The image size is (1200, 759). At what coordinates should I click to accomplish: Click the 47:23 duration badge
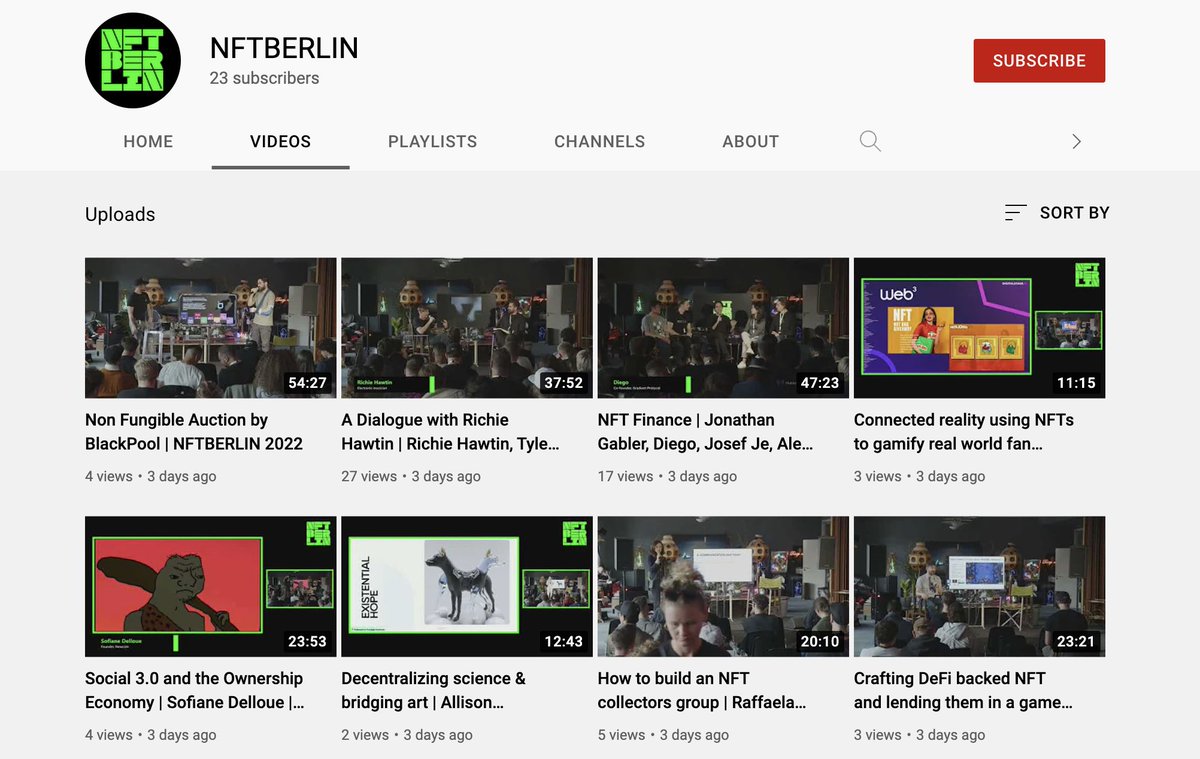pyautogui.click(x=820, y=383)
